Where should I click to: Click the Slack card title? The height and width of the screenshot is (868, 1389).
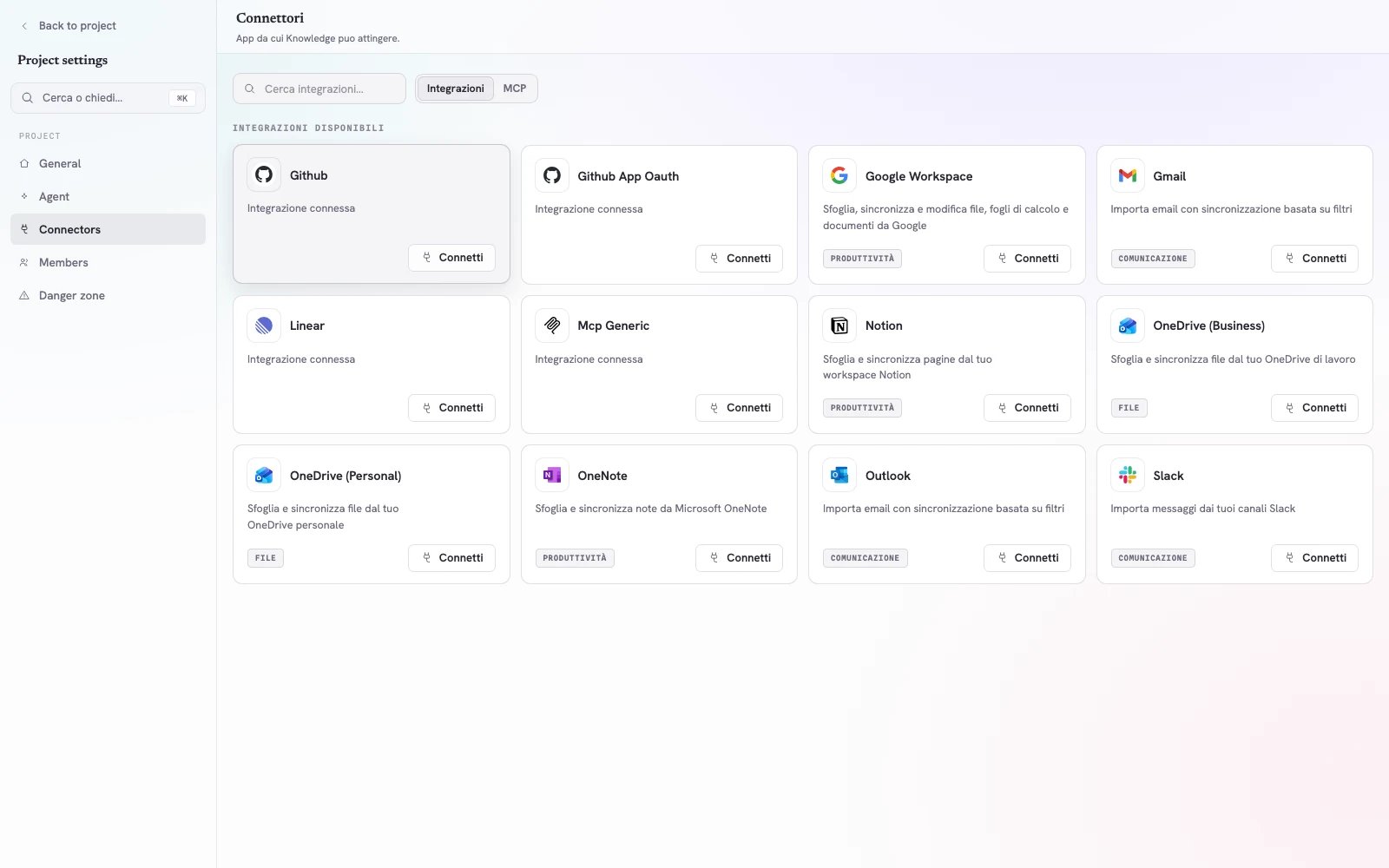(x=1168, y=476)
